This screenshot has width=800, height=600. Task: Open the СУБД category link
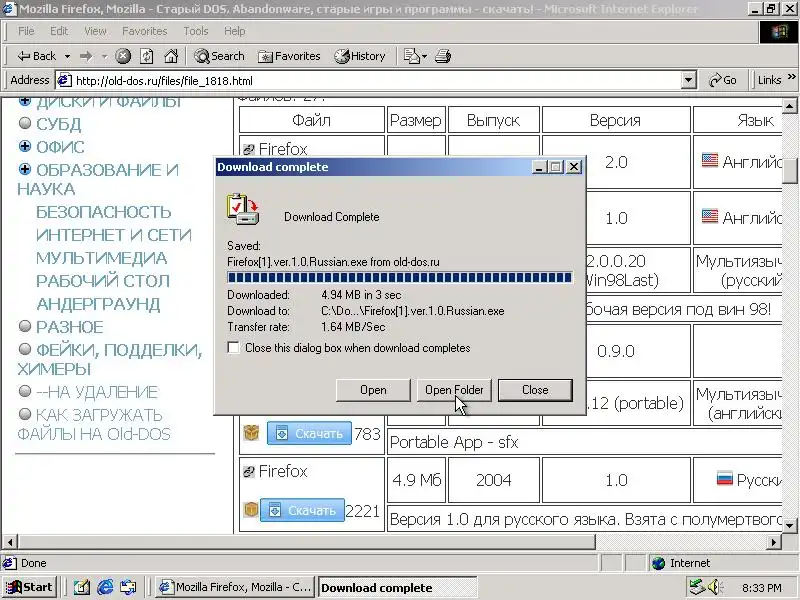click(58, 124)
